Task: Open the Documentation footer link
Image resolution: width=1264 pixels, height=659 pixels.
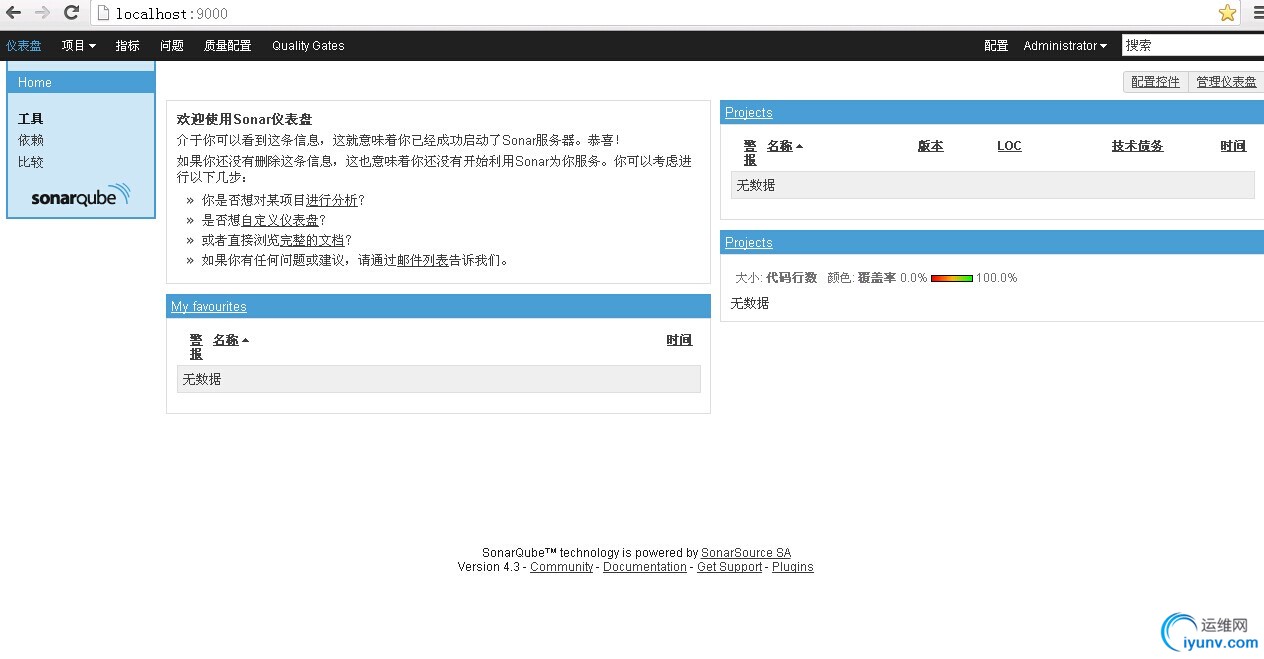Action: [645, 567]
